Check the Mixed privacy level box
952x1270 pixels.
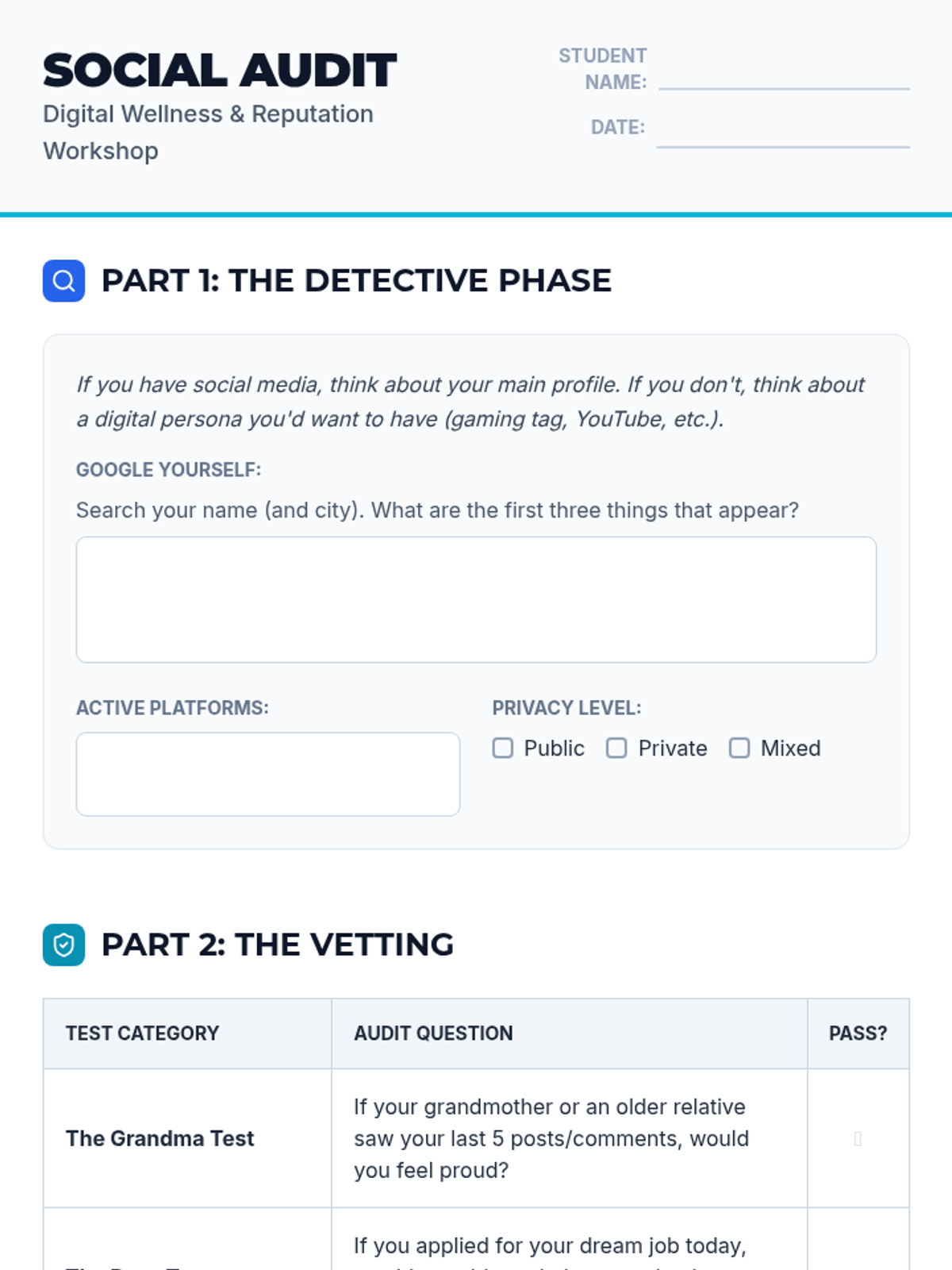point(739,749)
